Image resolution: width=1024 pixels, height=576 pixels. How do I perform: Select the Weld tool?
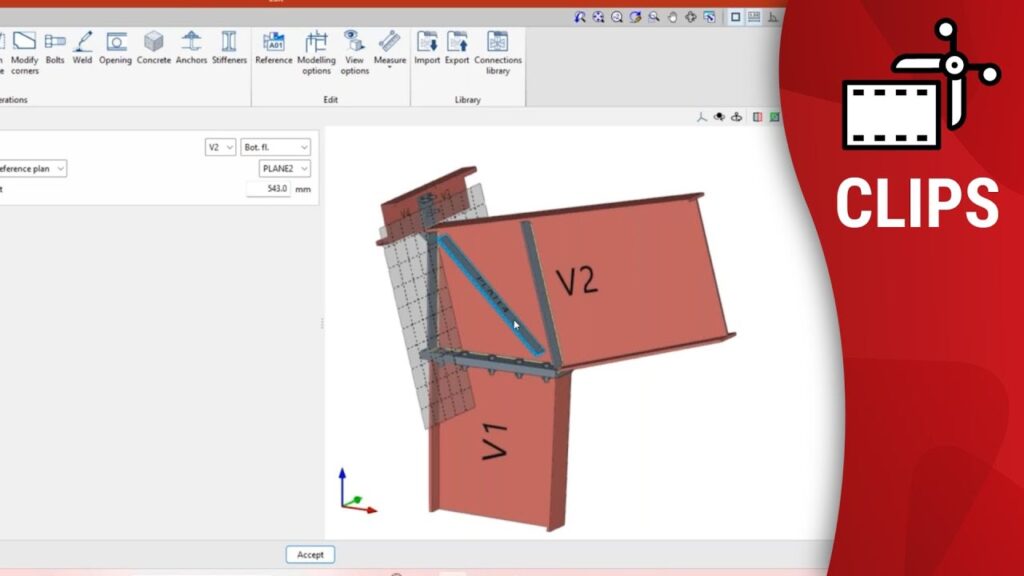point(83,47)
